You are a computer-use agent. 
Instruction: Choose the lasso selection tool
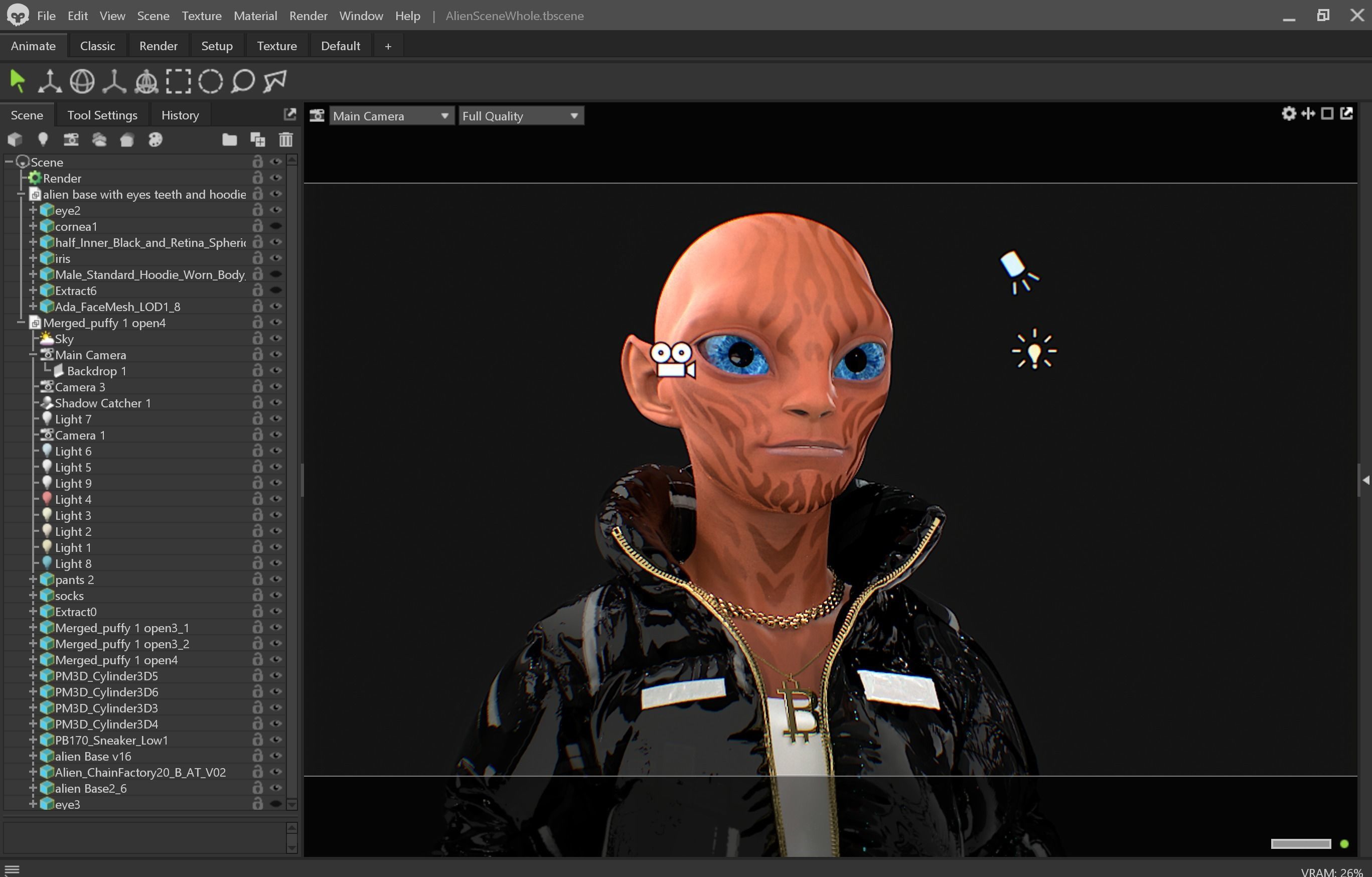(x=243, y=81)
